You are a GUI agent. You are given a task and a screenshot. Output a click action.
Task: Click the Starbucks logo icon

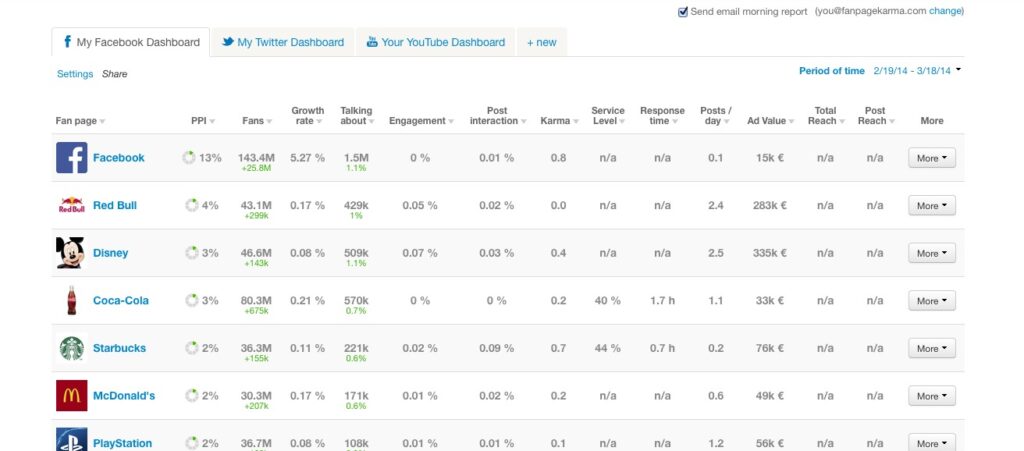tap(71, 348)
